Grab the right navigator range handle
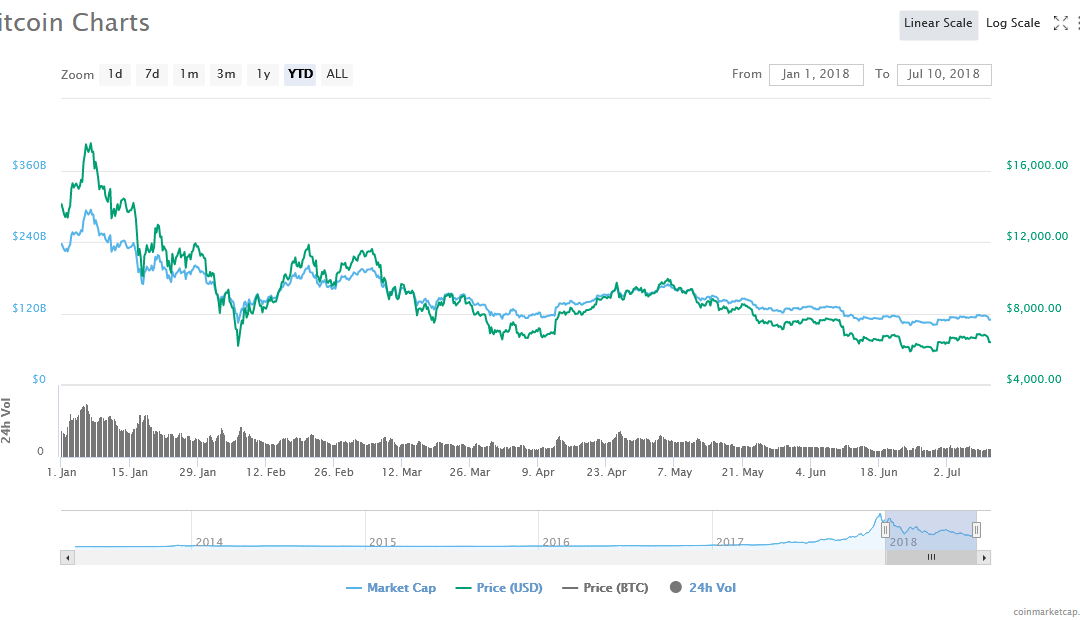1080x620 pixels. (x=976, y=530)
